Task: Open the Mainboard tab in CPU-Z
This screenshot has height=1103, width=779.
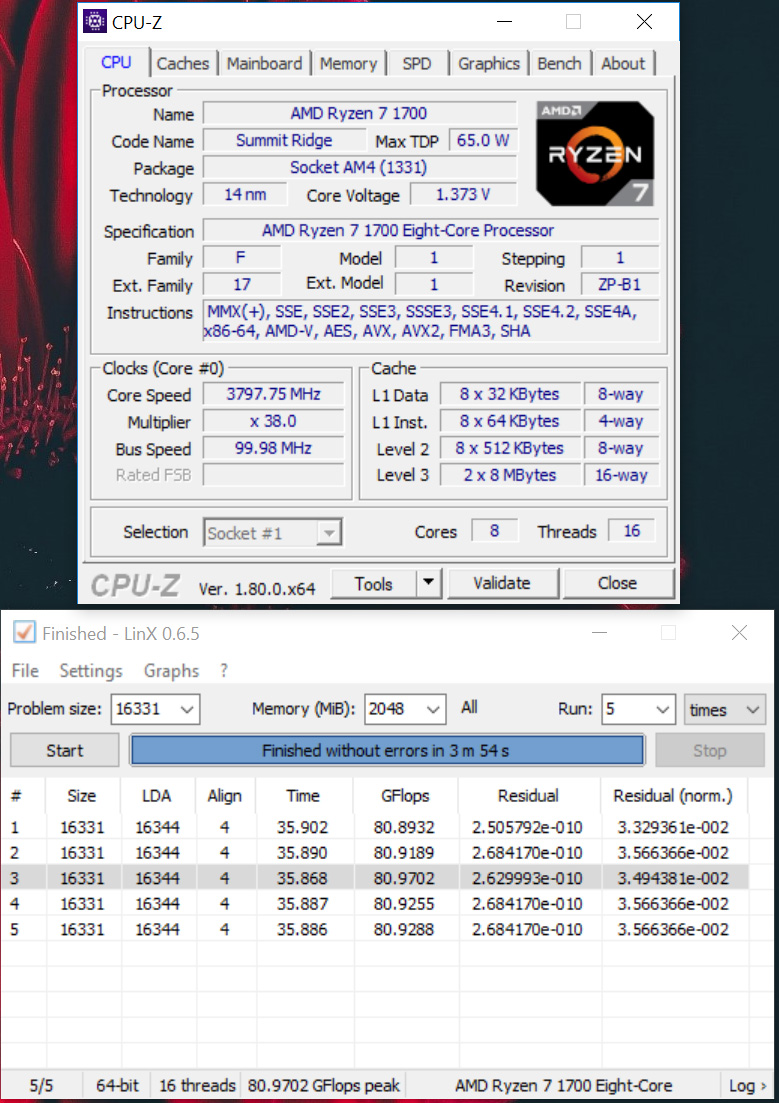Action: [x=265, y=63]
